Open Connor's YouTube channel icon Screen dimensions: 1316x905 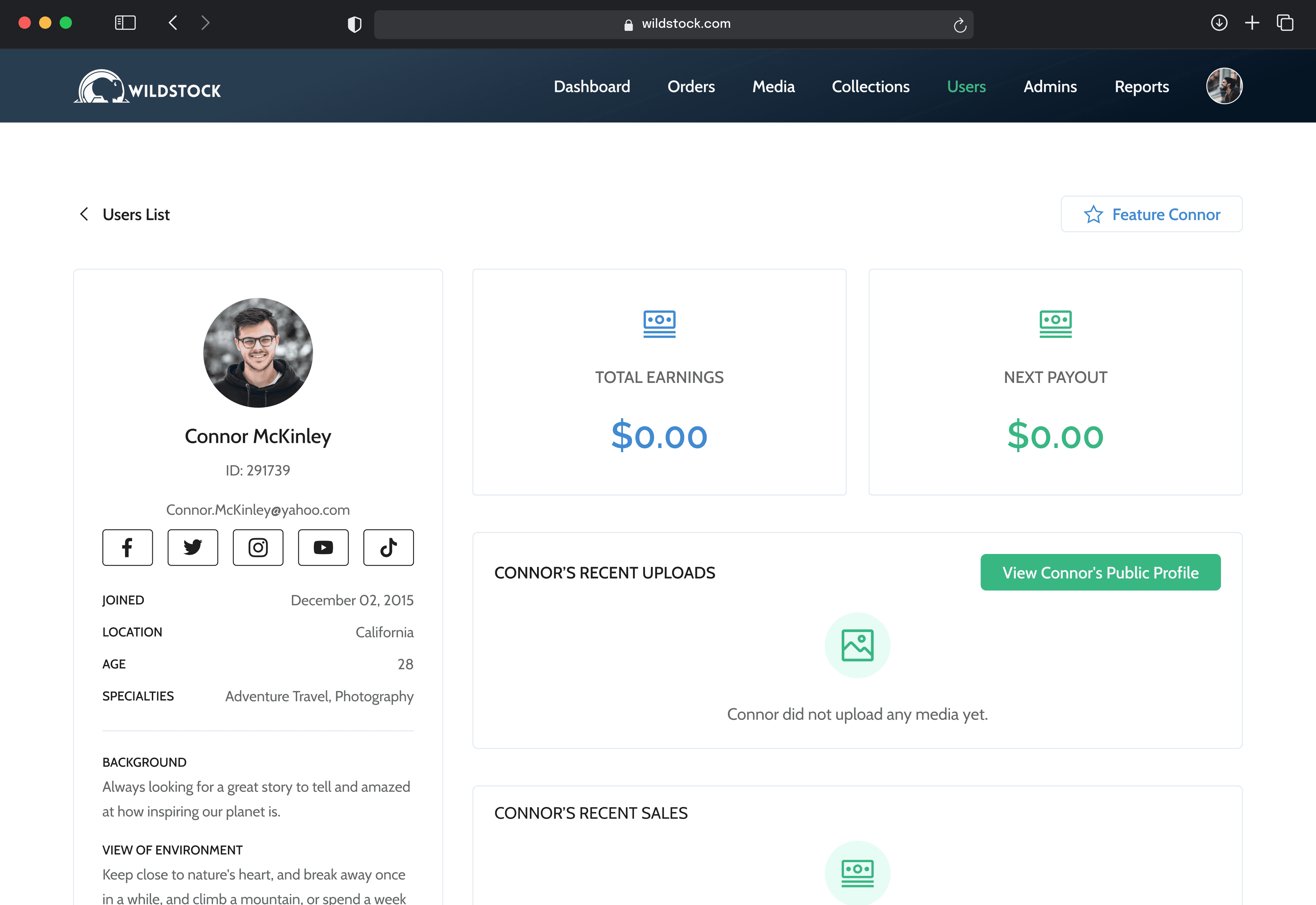pos(323,547)
